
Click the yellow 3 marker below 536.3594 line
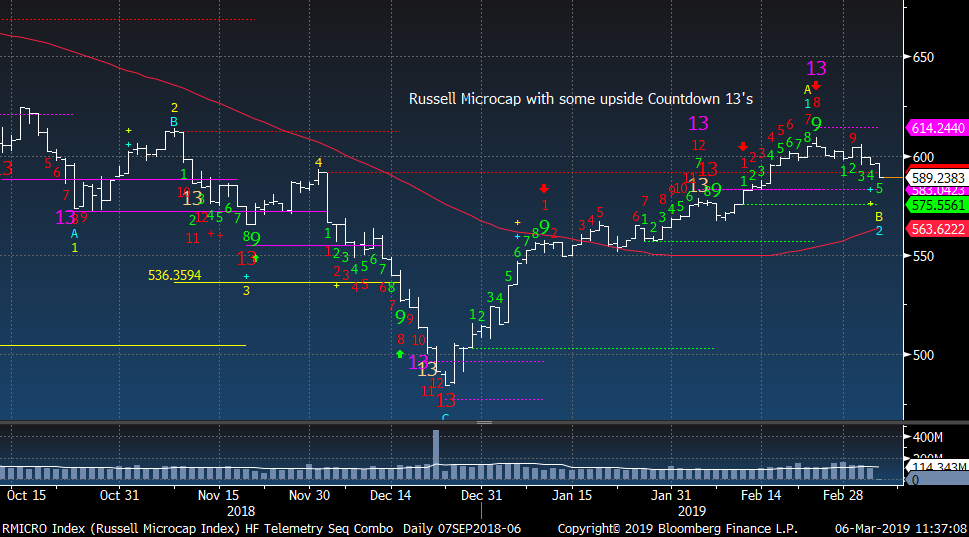[x=246, y=290]
